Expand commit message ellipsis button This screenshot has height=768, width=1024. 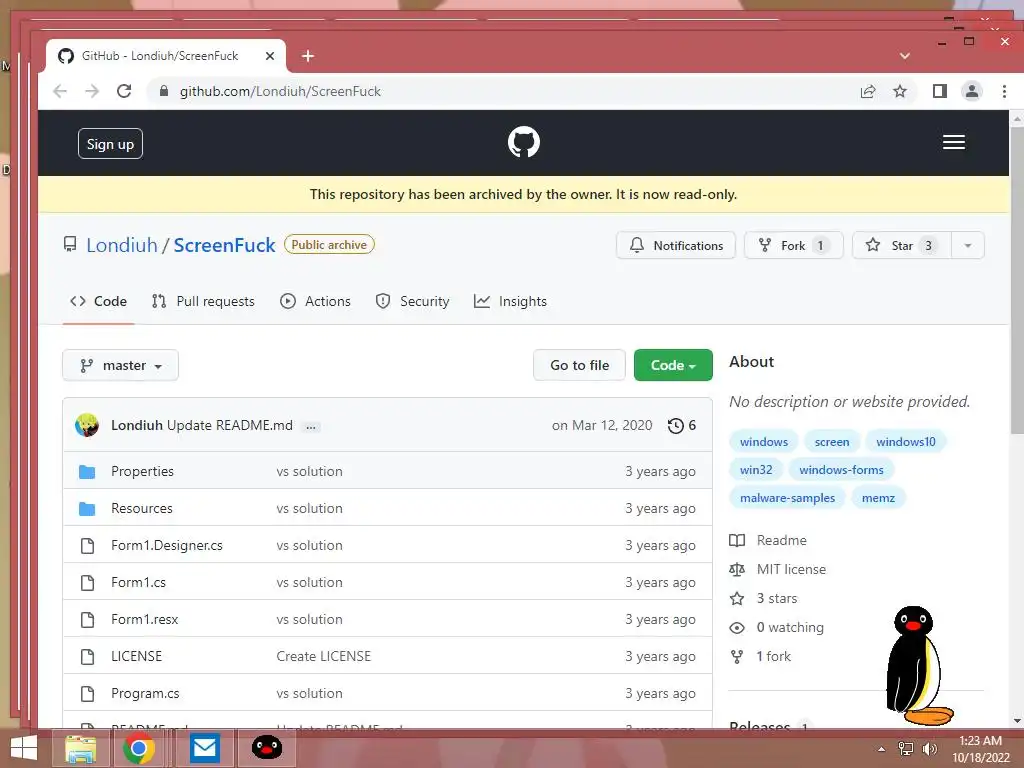(x=311, y=427)
